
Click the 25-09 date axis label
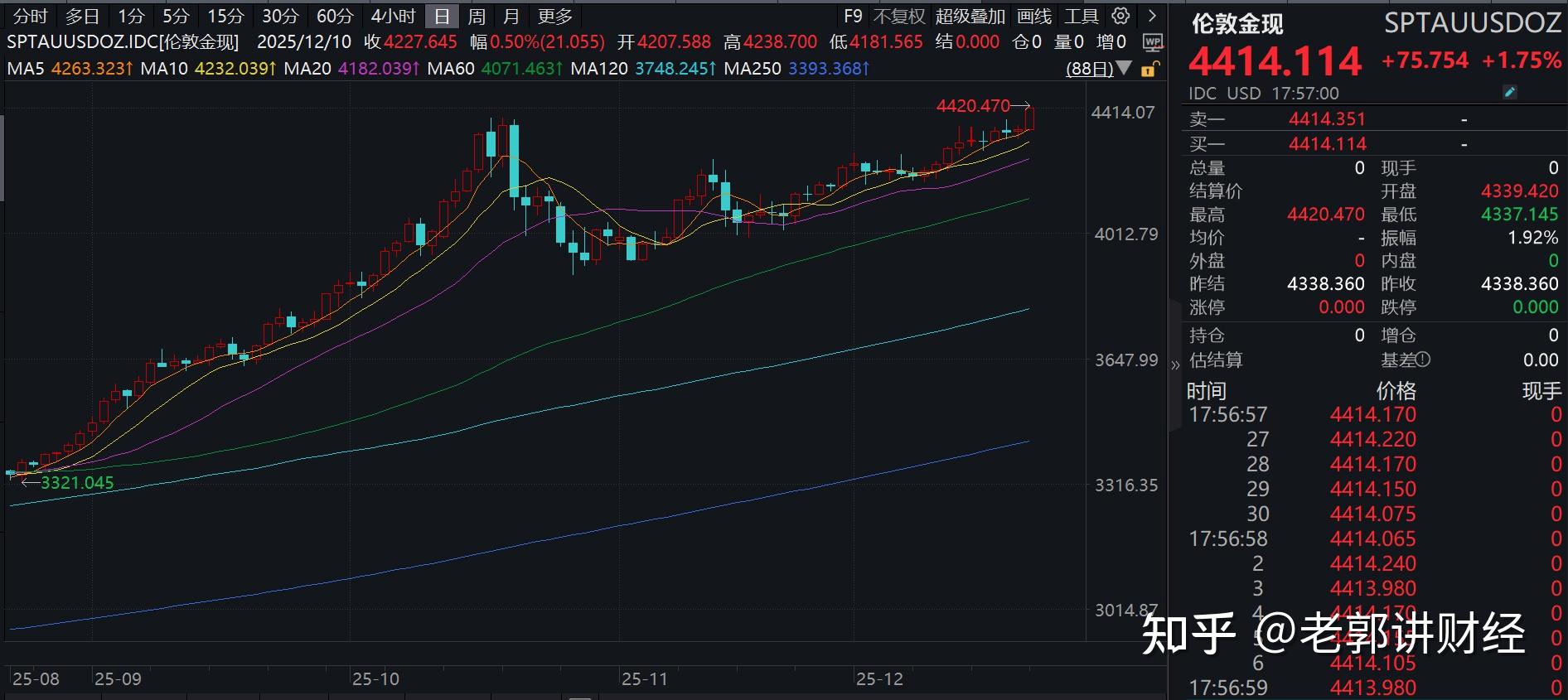pos(118,678)
